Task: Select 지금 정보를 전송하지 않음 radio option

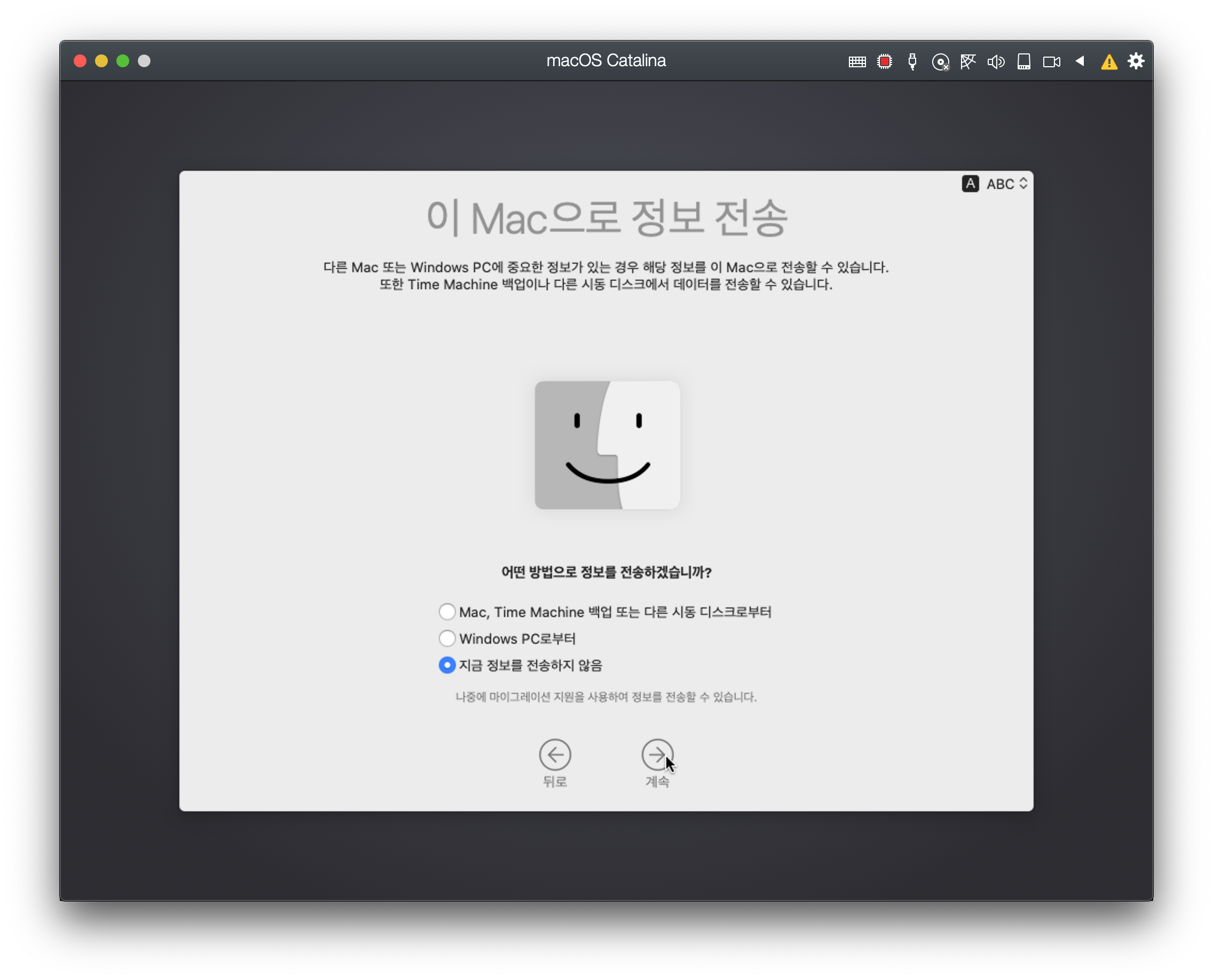Action: coord(447,665)
